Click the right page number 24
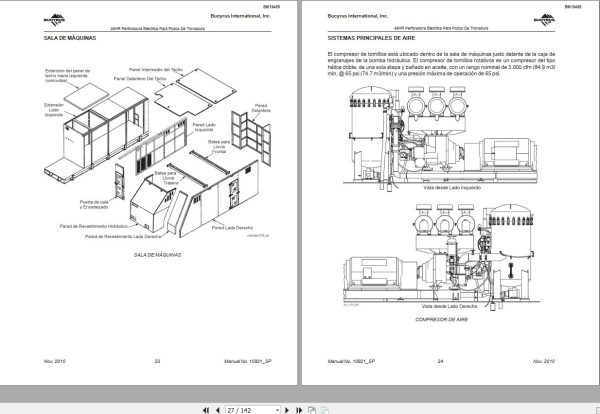Image resolution: width=600 pixels, height=414 pixels. (x=440, y=361)
